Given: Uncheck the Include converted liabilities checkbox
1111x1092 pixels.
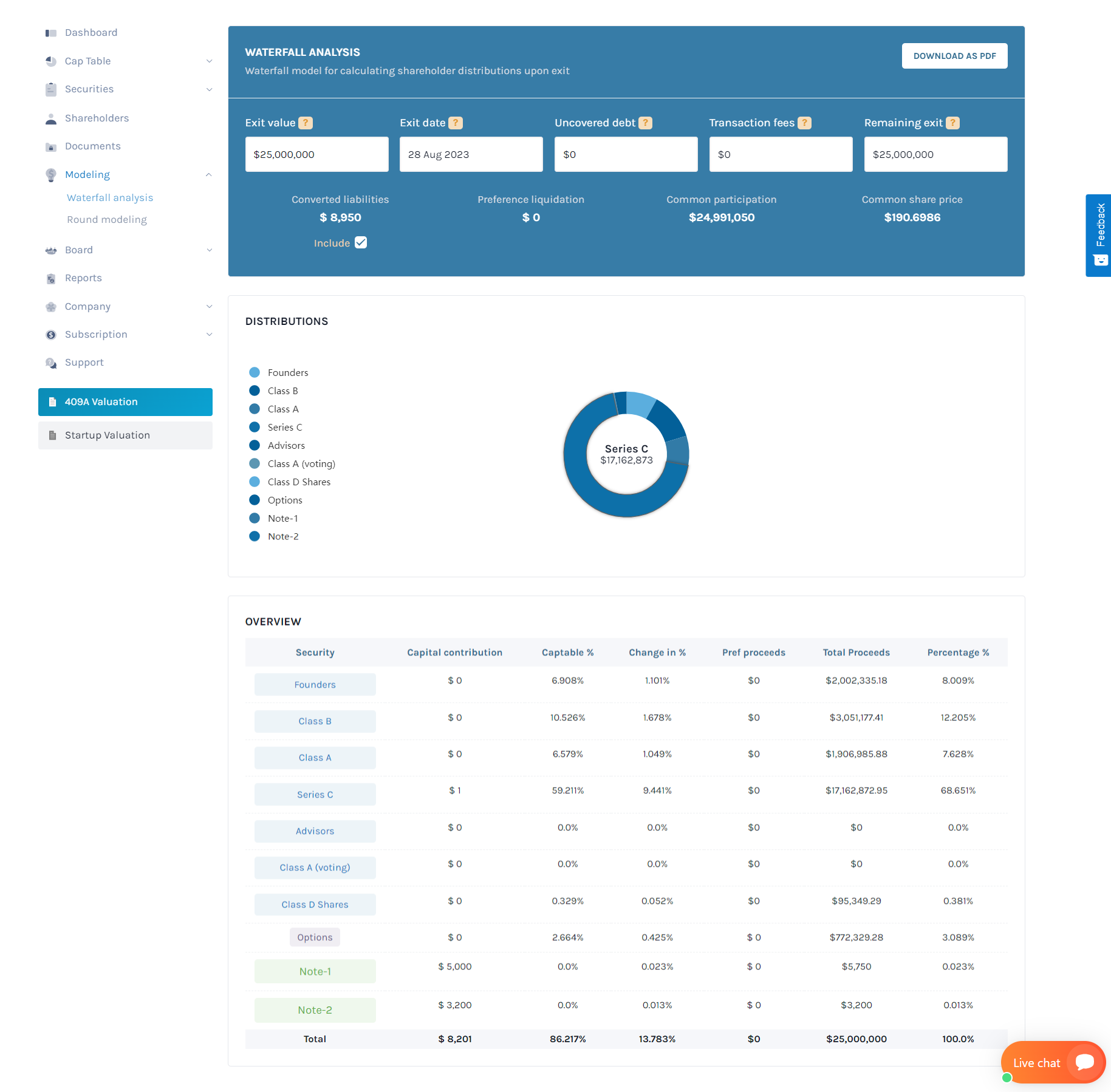Looking at the screenshot, I should 361,242.
